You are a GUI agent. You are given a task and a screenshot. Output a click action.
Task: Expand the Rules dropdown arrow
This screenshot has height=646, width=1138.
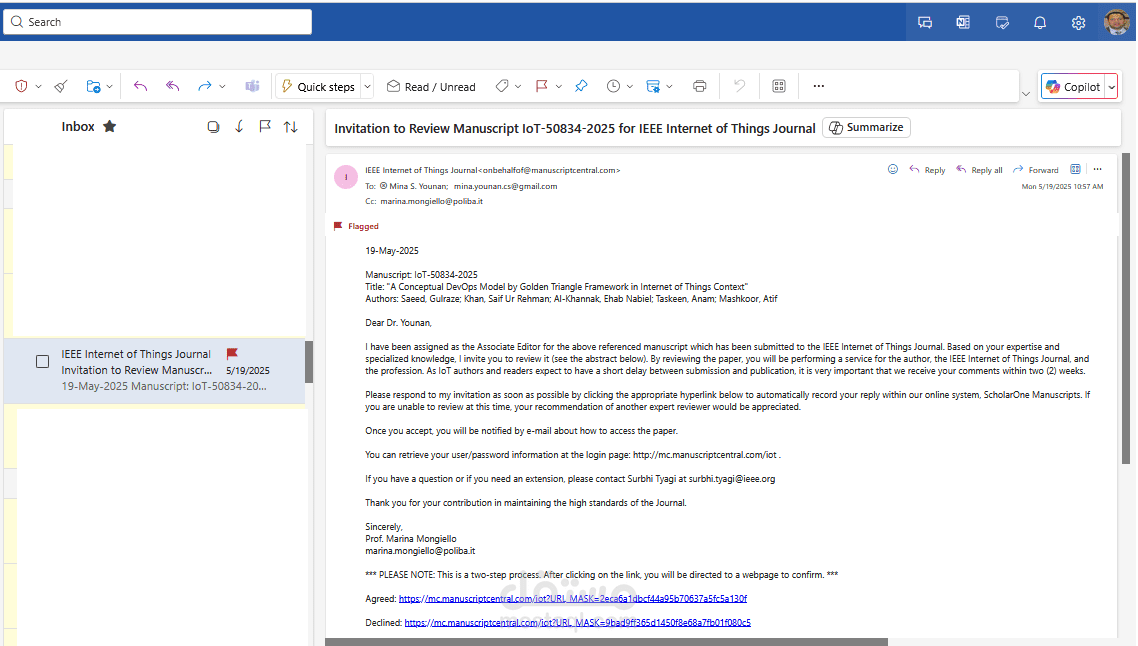click(x=669, y=87)
